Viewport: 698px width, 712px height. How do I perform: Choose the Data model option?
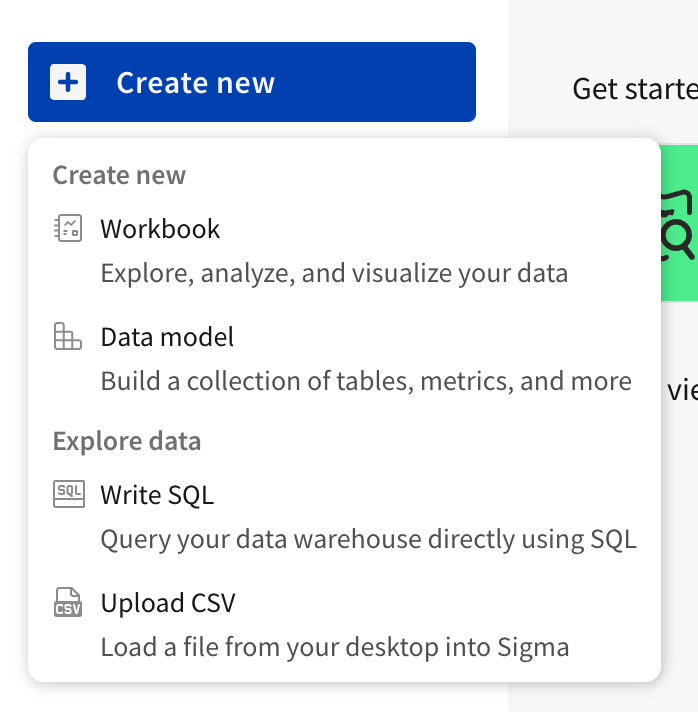pyautogui.click(x=167, y=337)
